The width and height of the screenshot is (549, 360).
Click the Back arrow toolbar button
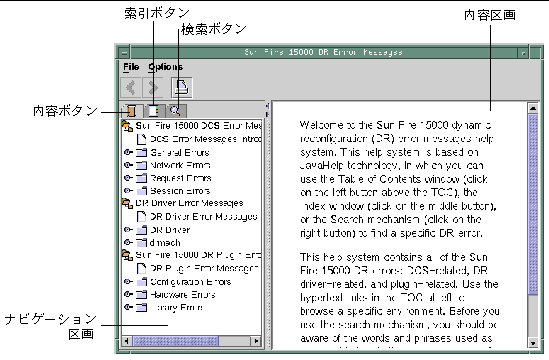click(131, 87)
